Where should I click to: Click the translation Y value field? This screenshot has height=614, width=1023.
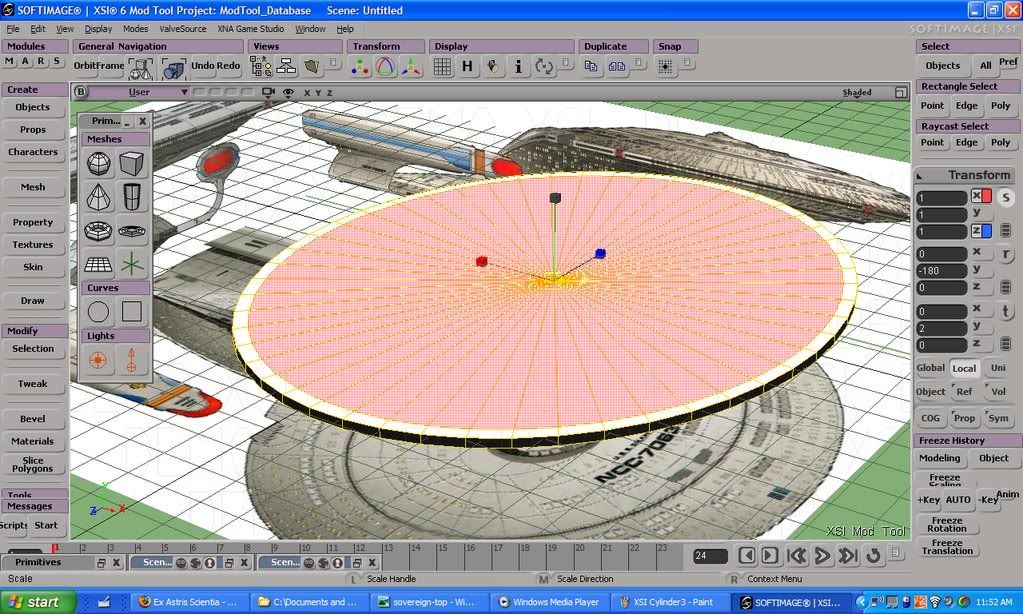tap(941, 328)
